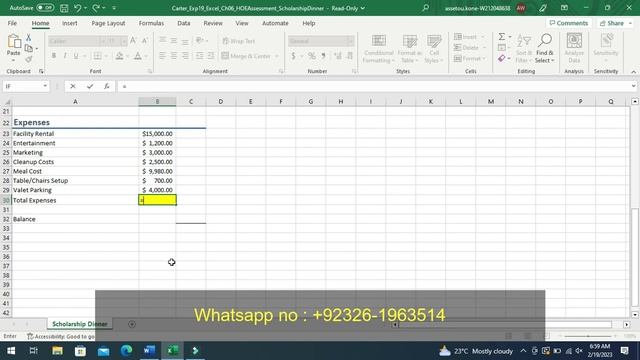Click Find & Select magnifier icon
Viewport: 640px width, 360px height.
[545, 40]
